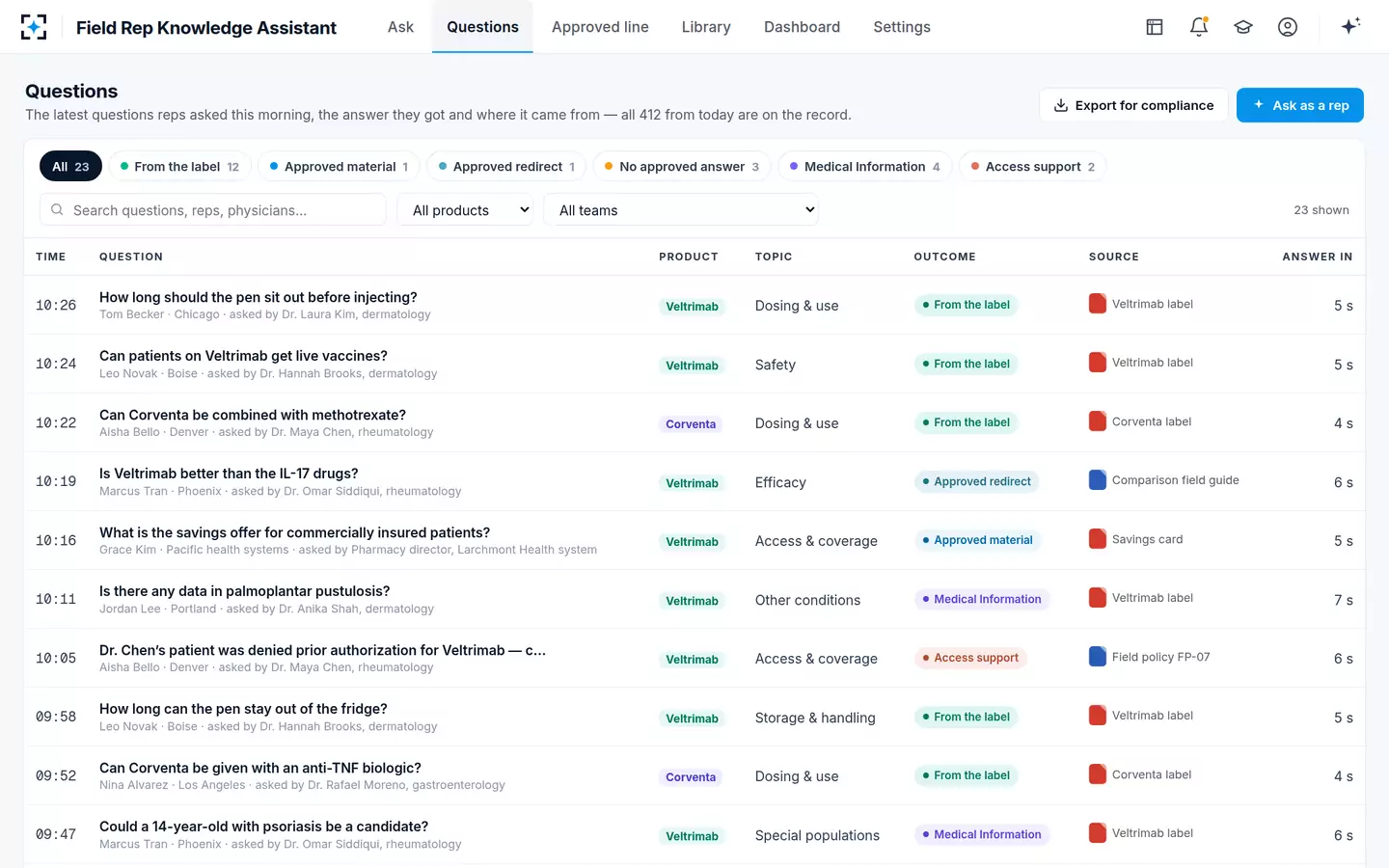Focus the Search questions, reps, physicians field
Screen dimensions: 1389x868
pyautogui.click(x=213, y=210)
